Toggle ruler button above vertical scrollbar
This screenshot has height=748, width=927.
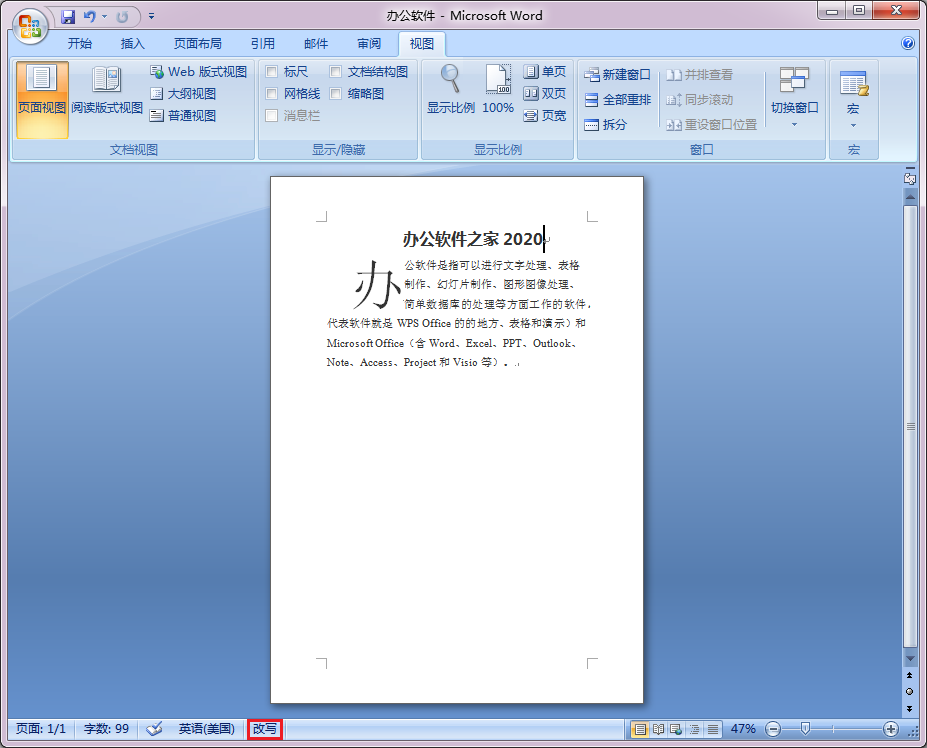point(910,177)
